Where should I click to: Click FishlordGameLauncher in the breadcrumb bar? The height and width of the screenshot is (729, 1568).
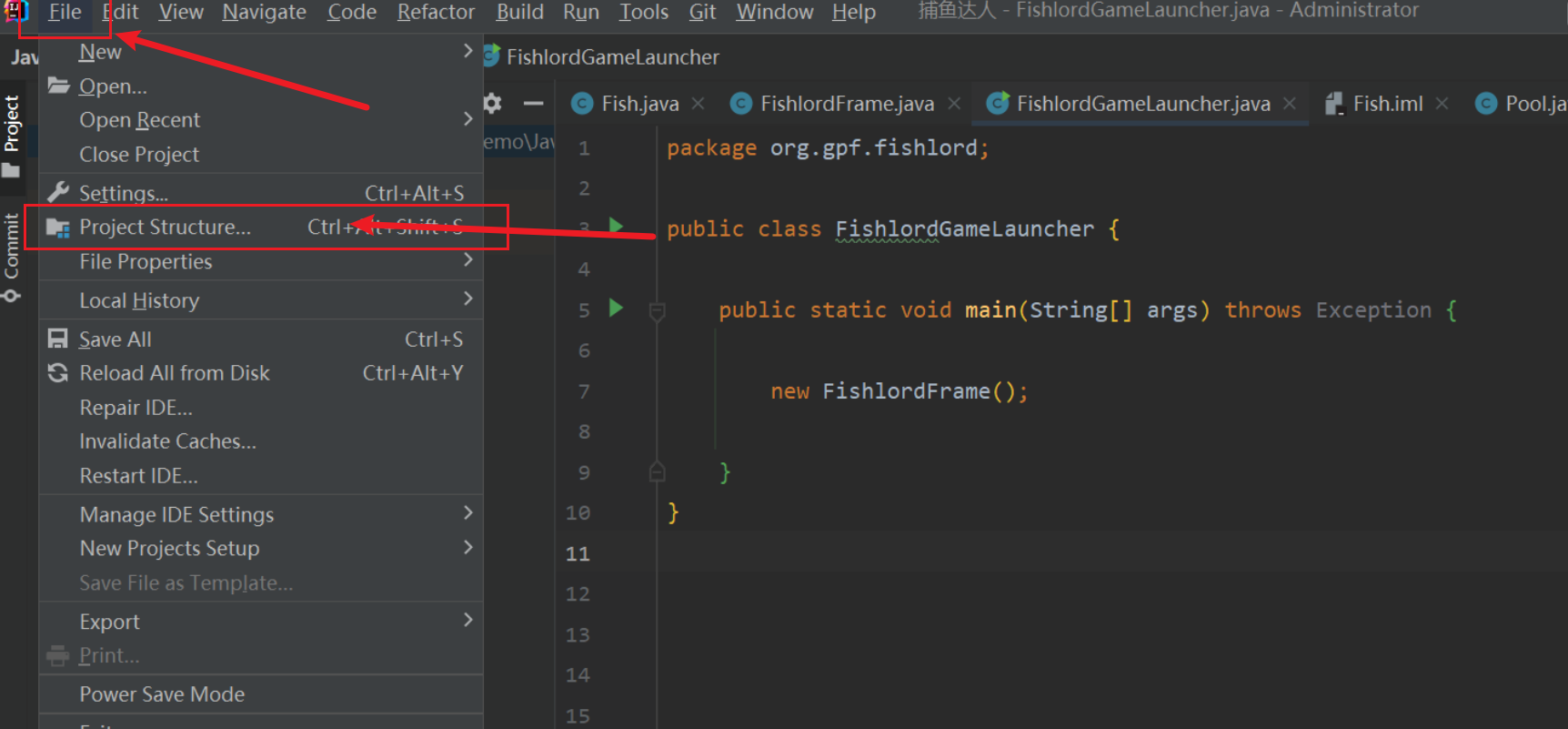612,57
